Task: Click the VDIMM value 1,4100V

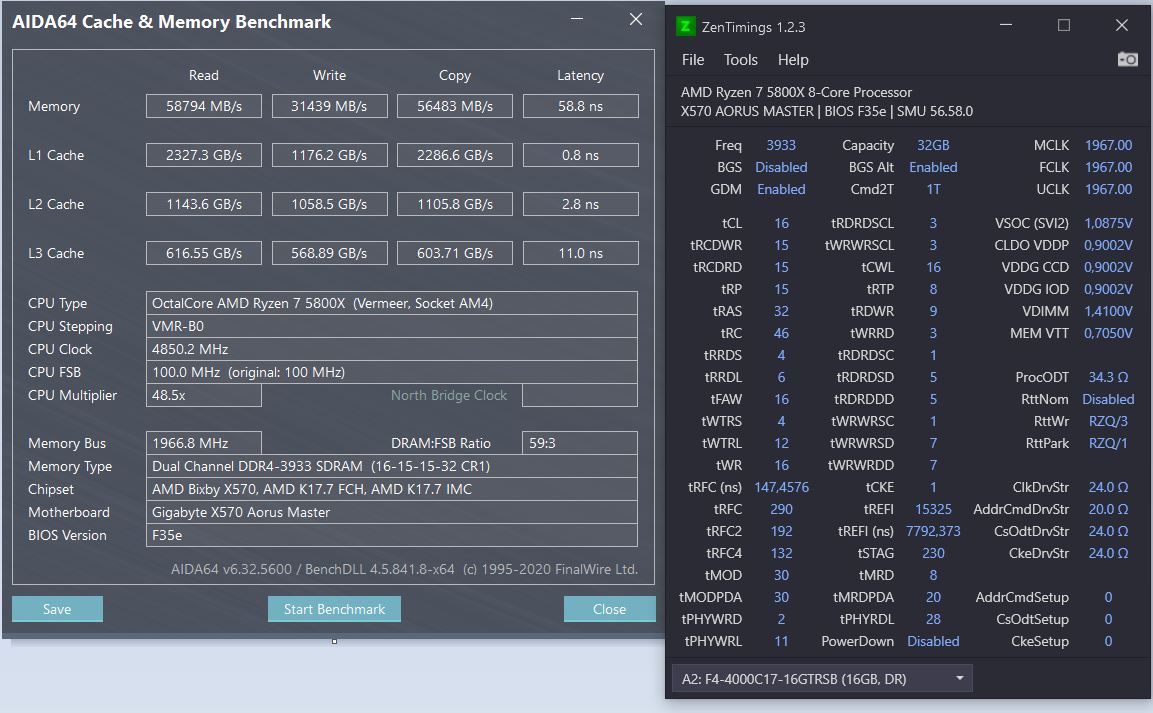Action: tap(1108, 311)
